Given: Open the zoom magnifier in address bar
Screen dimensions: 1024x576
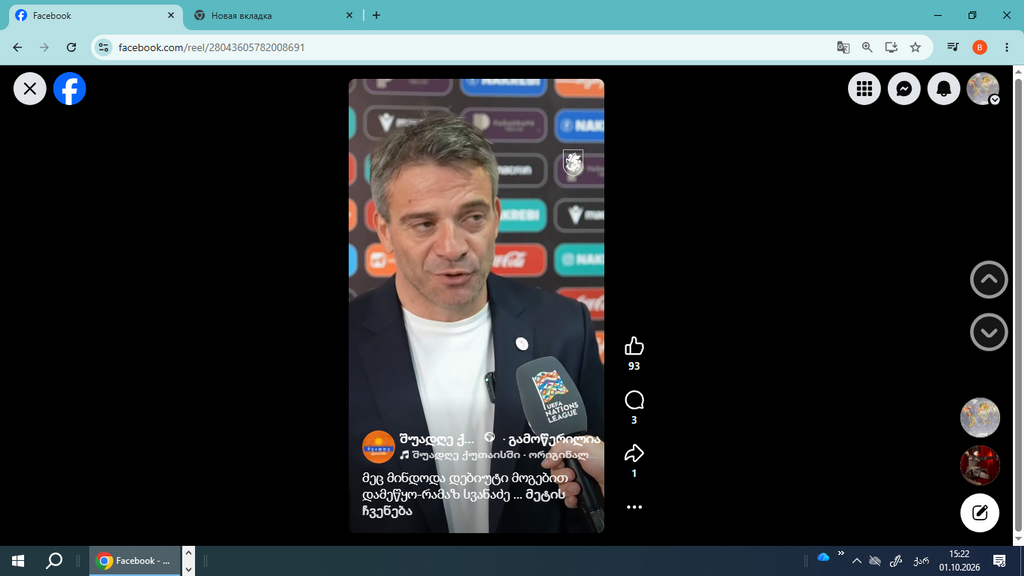Looking at the screenshot, I should click(867, 47).
